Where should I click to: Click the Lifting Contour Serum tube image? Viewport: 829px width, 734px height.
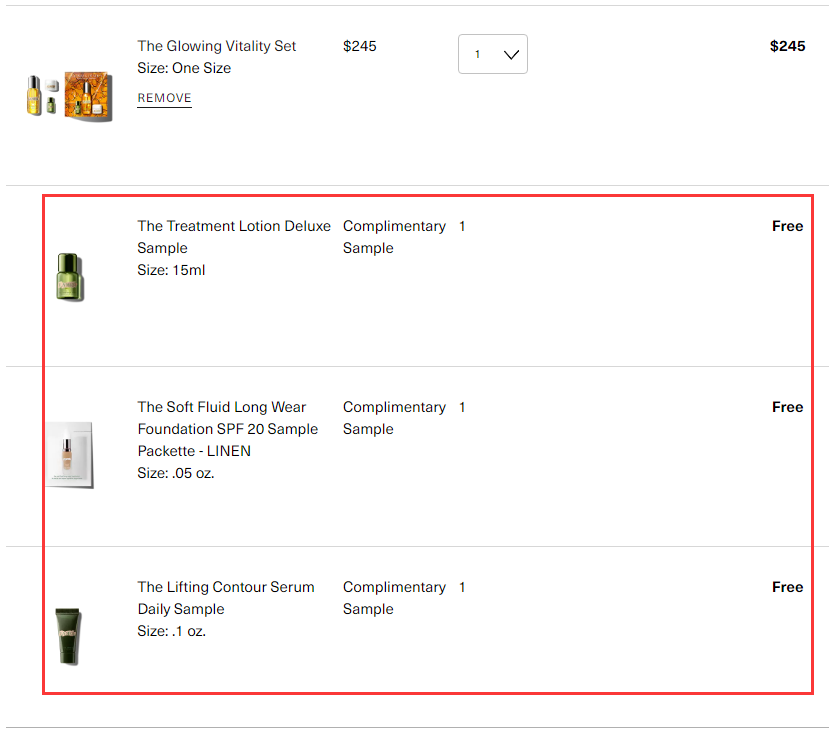pos(69,636)
